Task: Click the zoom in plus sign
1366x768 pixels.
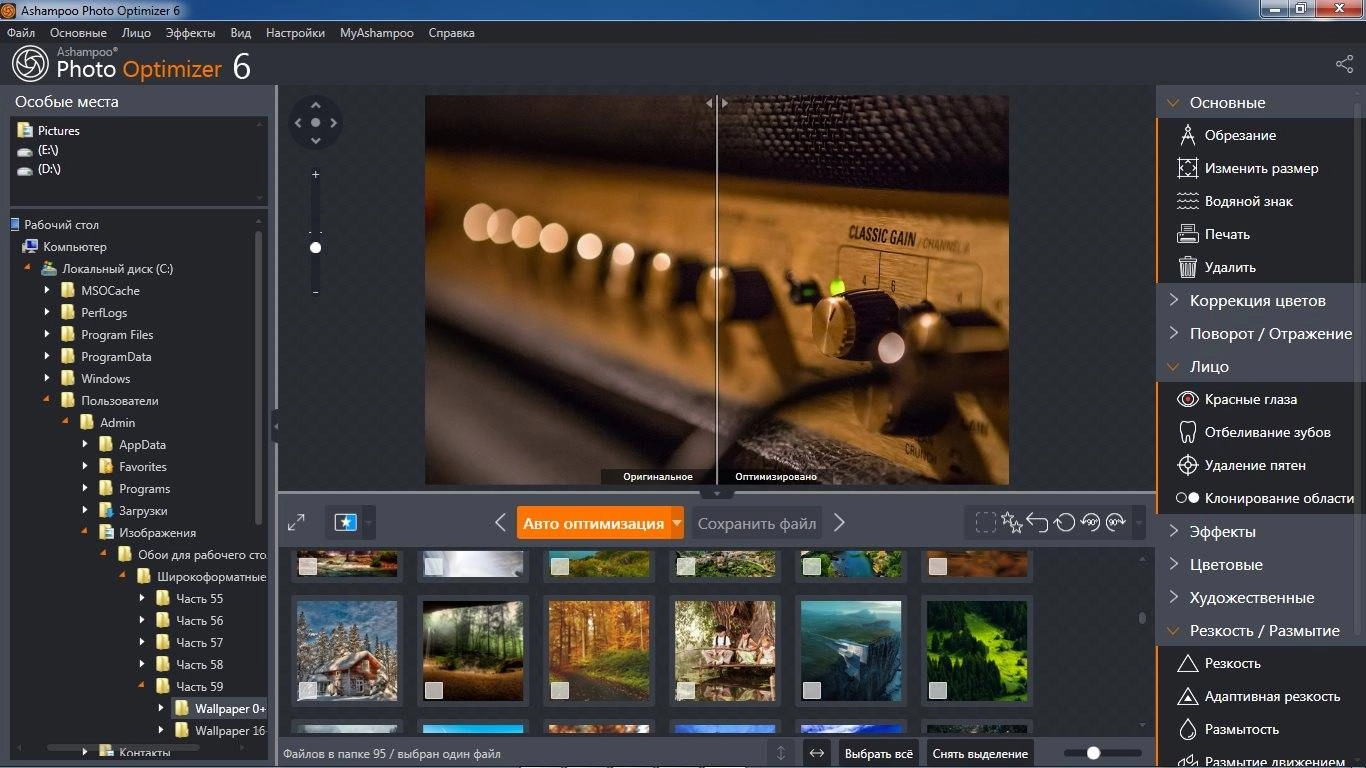Action: 315,174
